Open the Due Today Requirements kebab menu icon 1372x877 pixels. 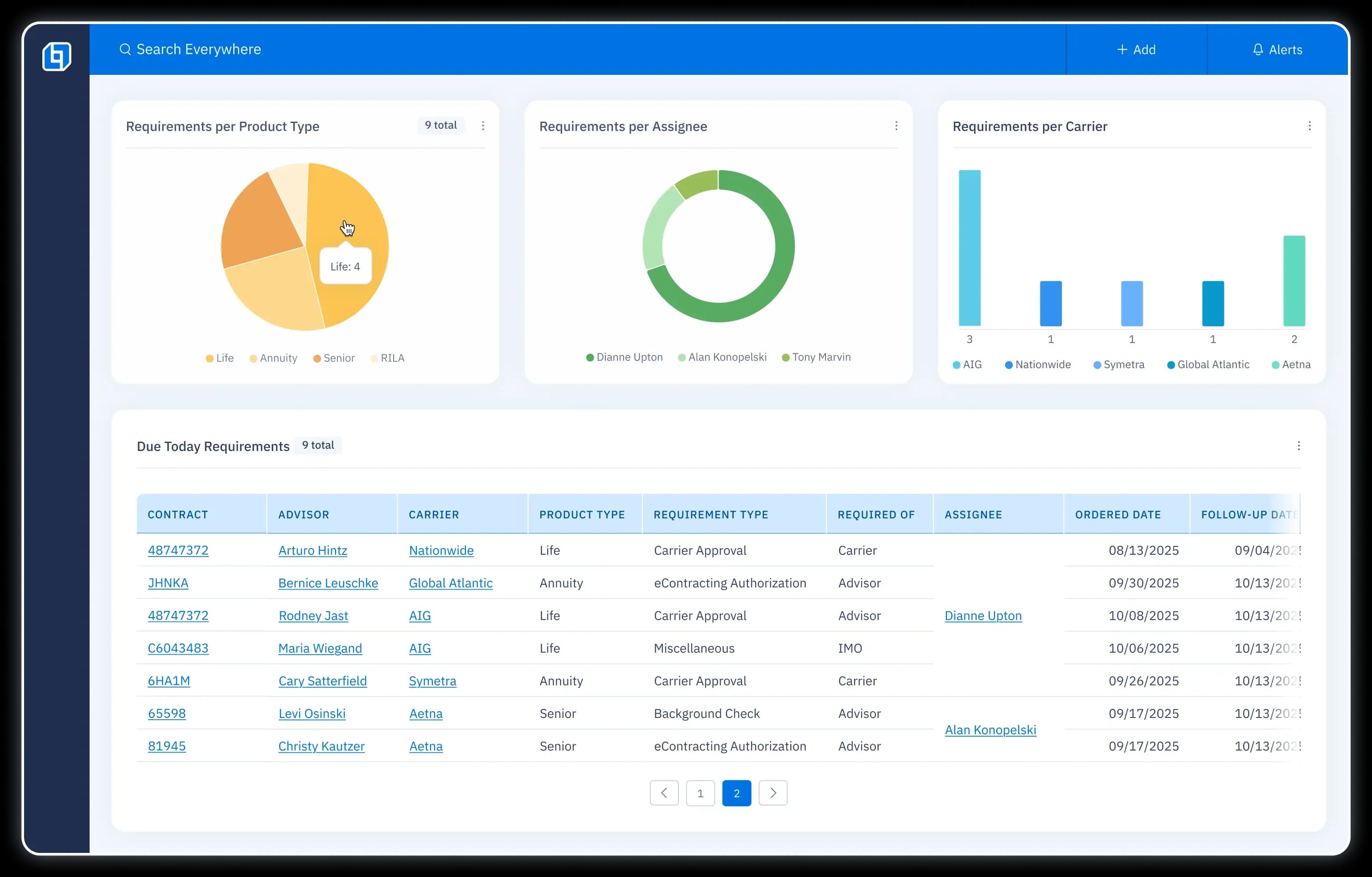[x=1299, y=446]
